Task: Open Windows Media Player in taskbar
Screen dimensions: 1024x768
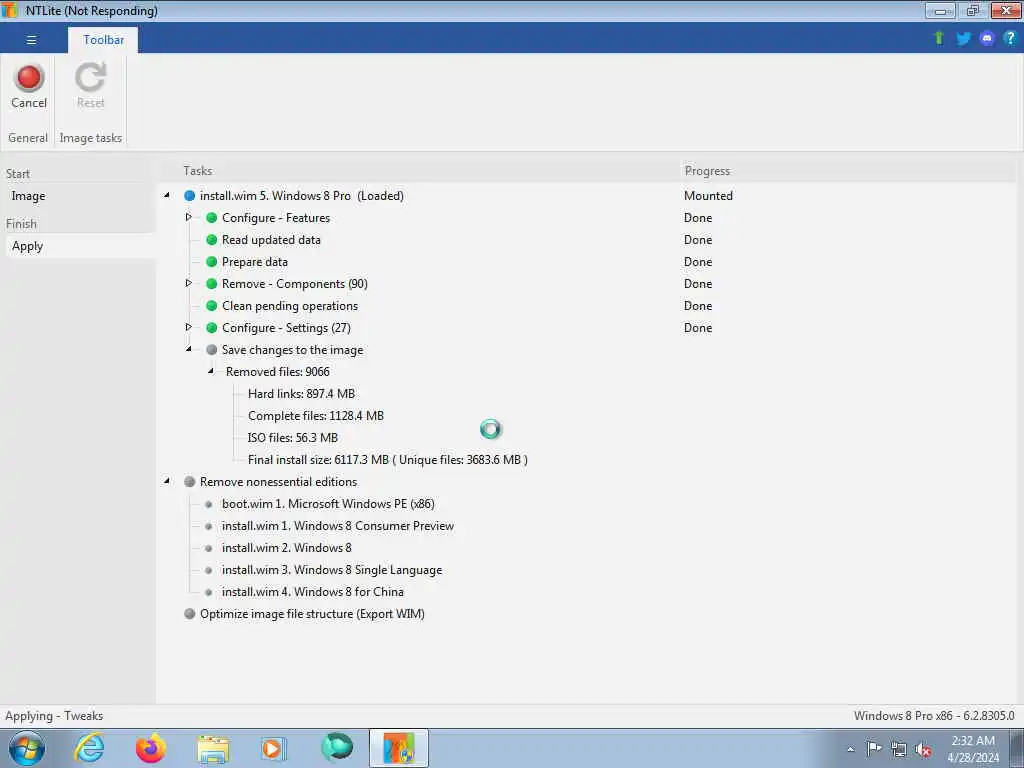Action: 274,748
